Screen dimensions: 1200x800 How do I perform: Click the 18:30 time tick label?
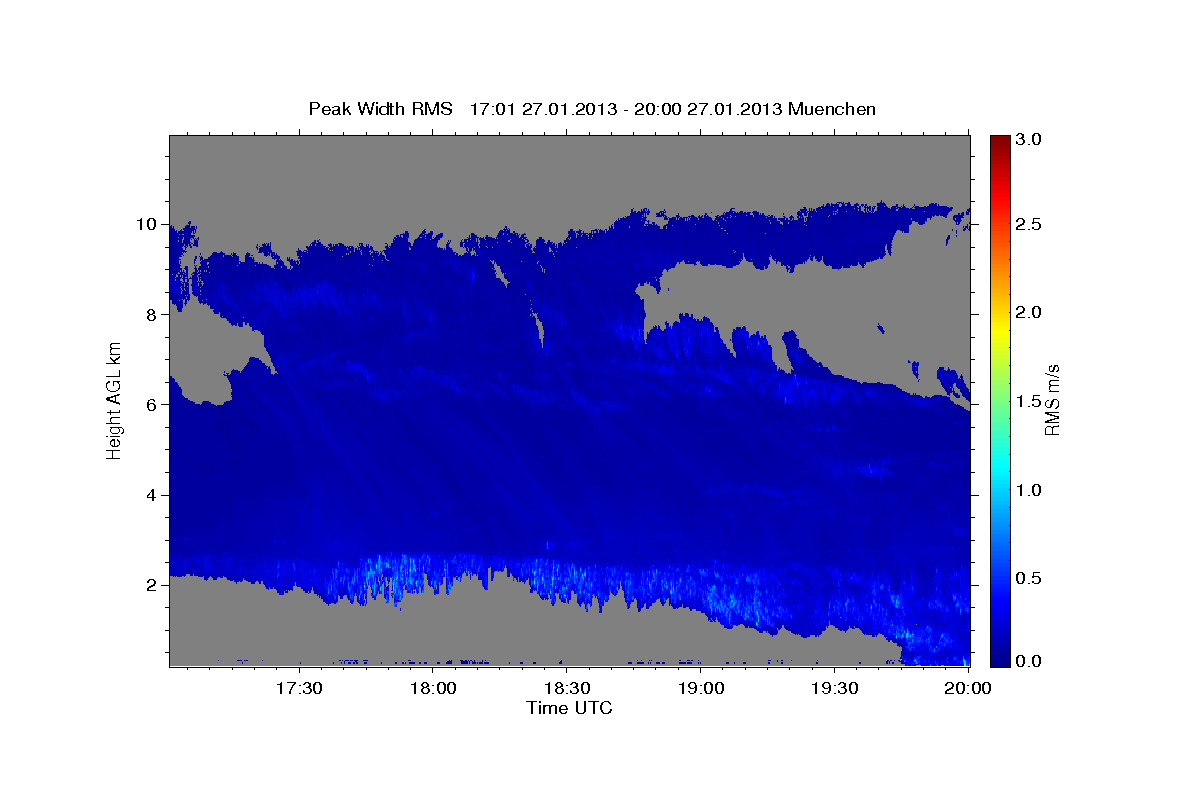[567, 689]
